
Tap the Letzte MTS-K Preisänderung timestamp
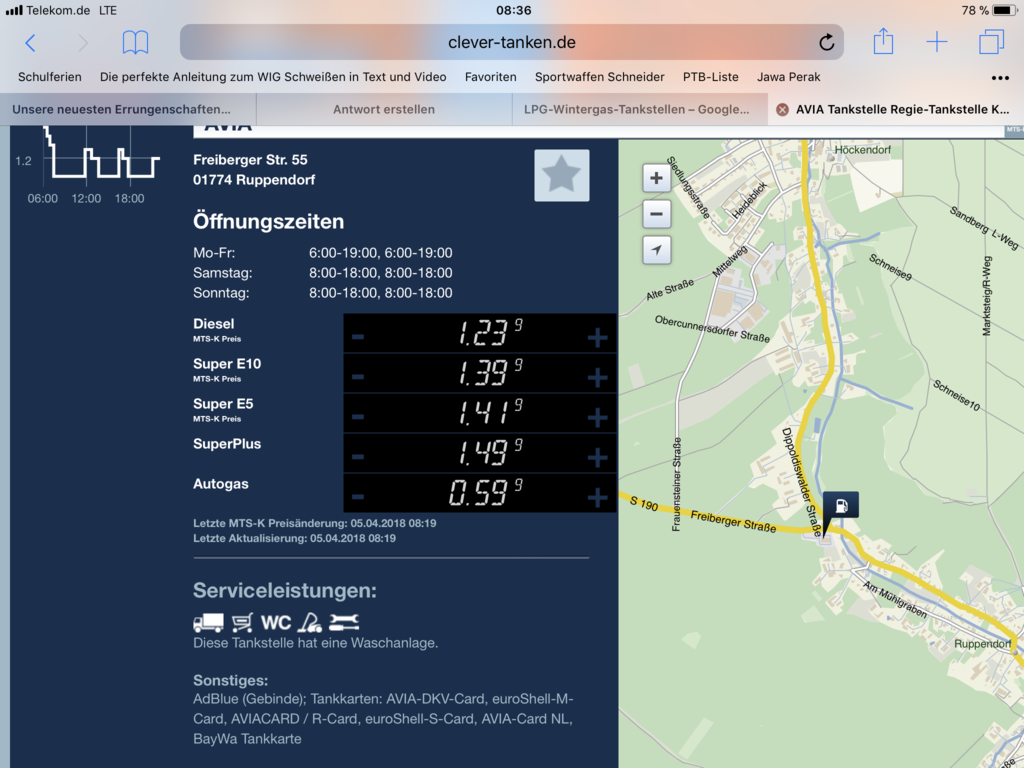315,523
